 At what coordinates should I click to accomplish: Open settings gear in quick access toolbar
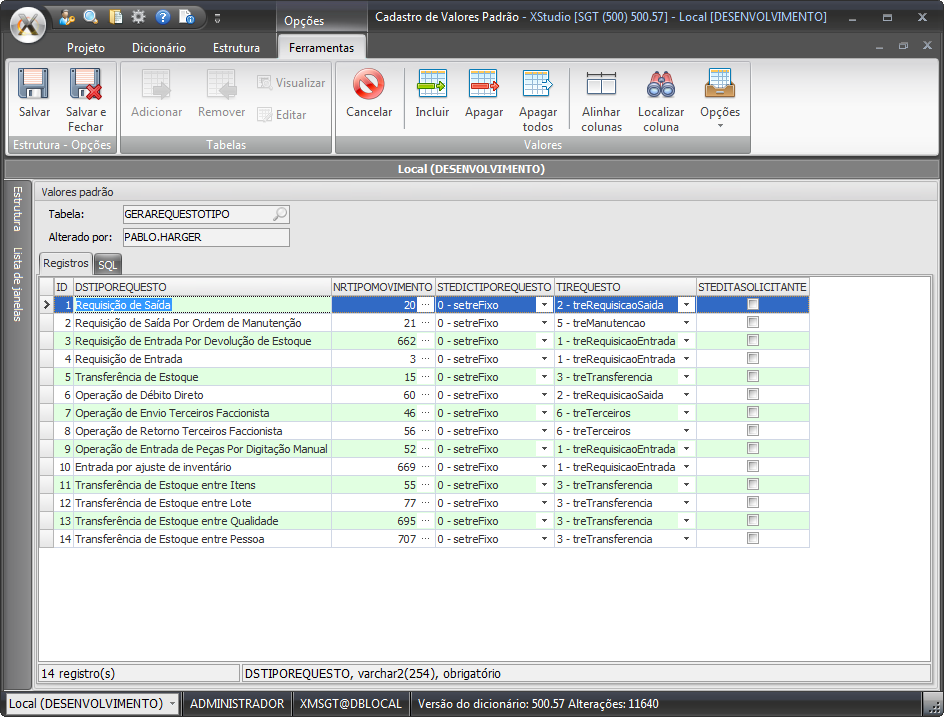[138, 17]
